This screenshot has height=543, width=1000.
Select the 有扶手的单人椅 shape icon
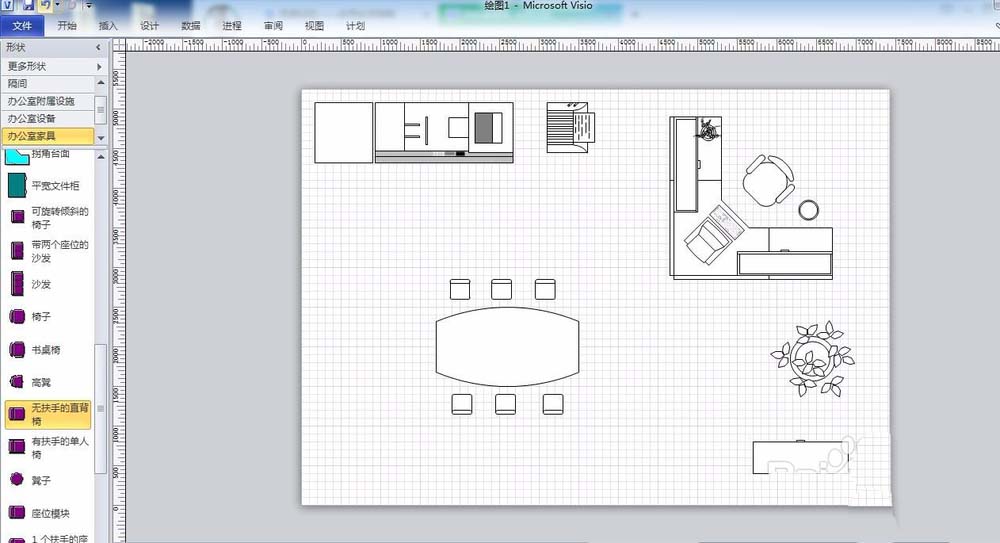click(17, 447)
